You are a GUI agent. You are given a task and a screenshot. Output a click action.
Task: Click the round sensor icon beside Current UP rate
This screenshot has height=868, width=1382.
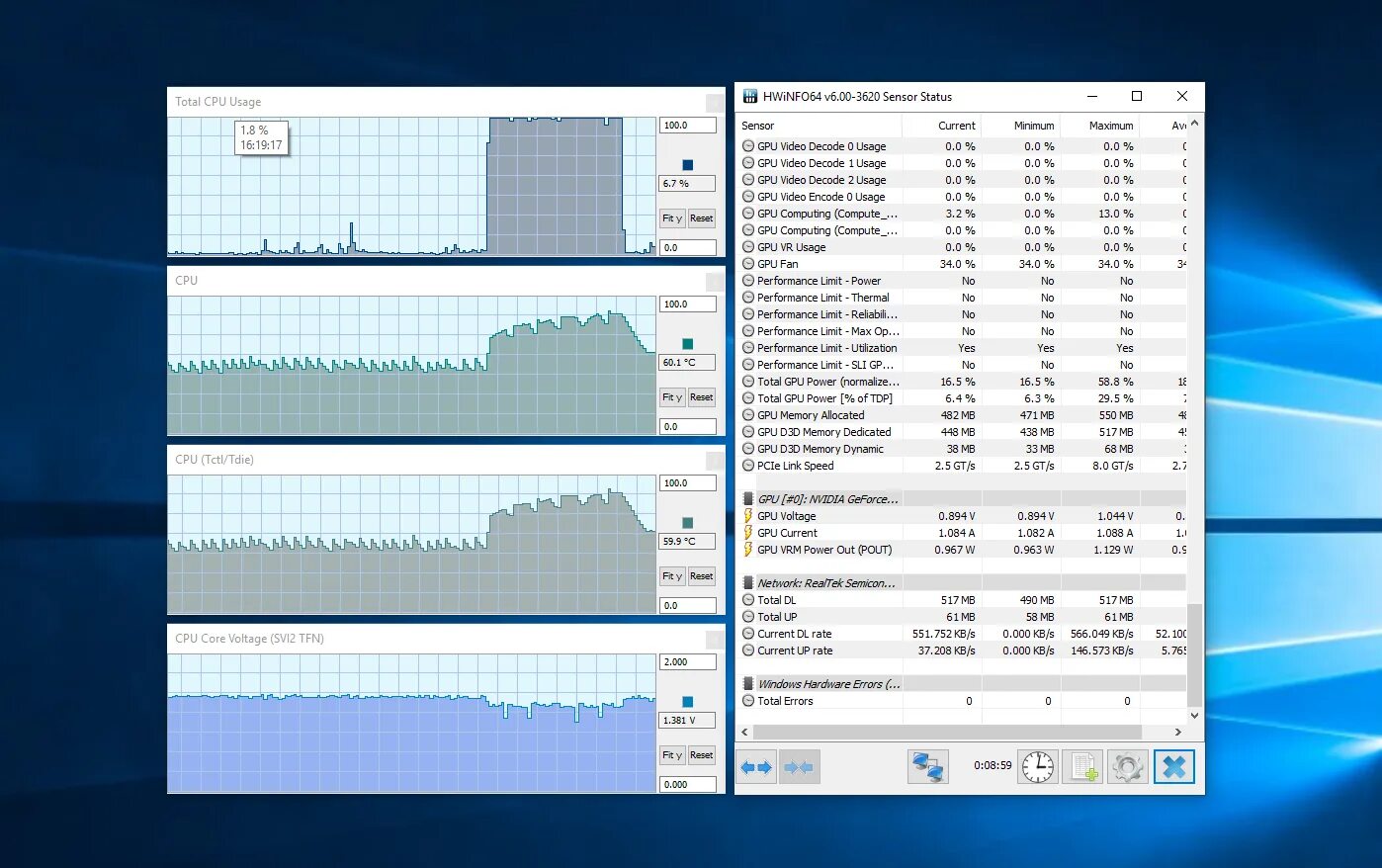click(748, 651)
